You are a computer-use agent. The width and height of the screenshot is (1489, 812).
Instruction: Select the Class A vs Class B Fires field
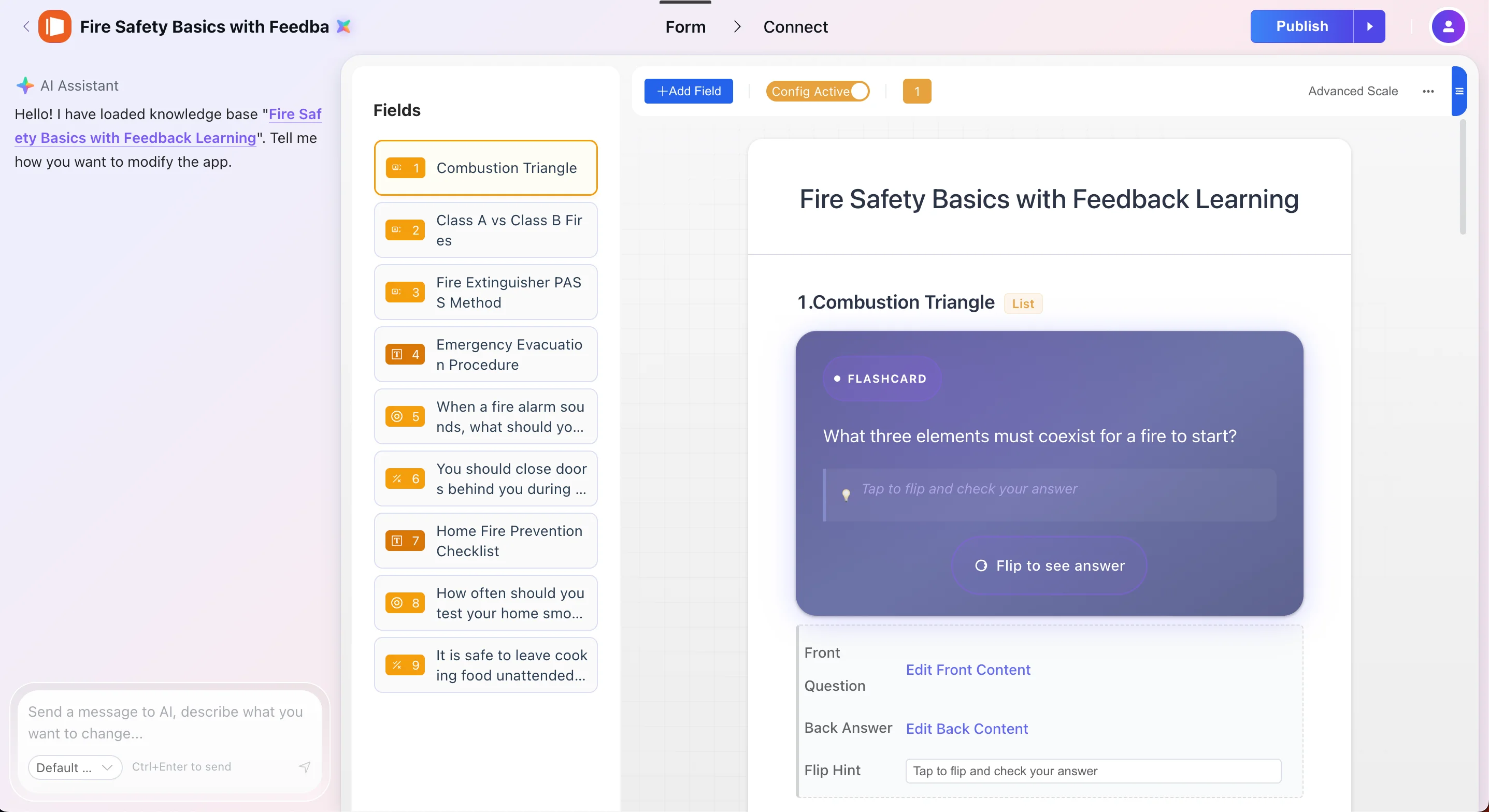(485, 230)
